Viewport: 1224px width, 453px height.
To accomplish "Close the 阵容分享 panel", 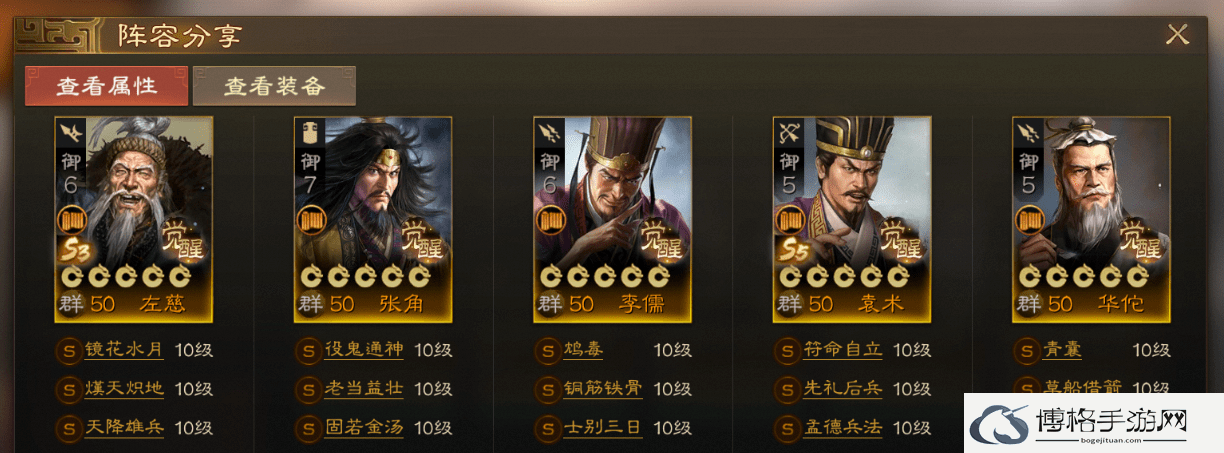I will tap(1177, 34).
